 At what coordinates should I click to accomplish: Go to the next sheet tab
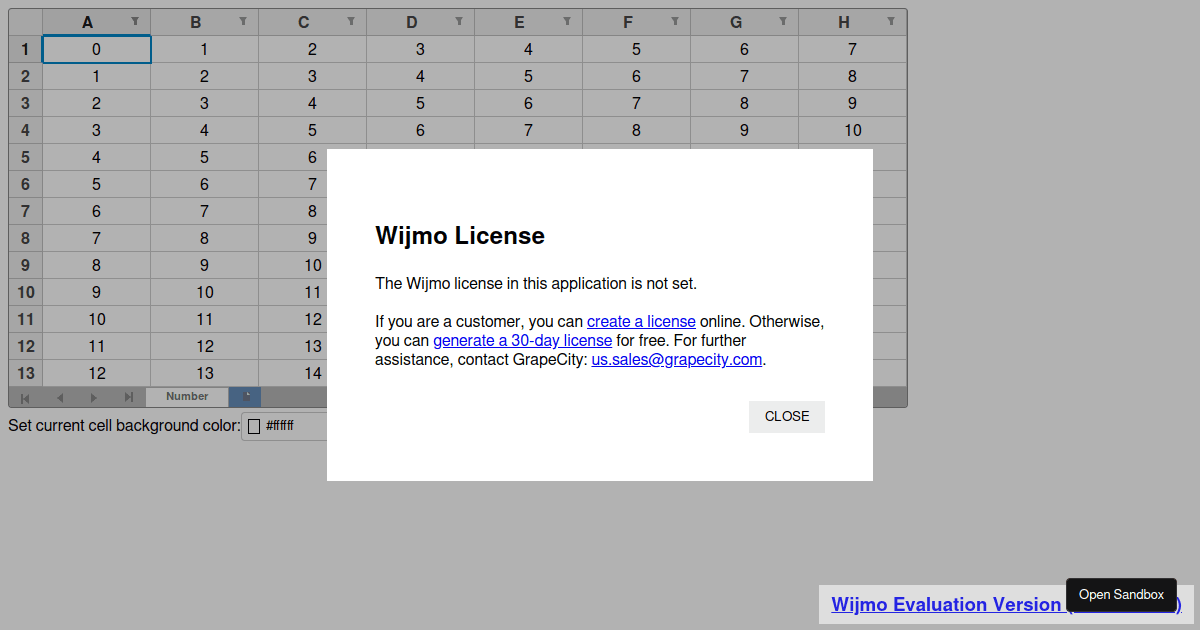point(94,398)
